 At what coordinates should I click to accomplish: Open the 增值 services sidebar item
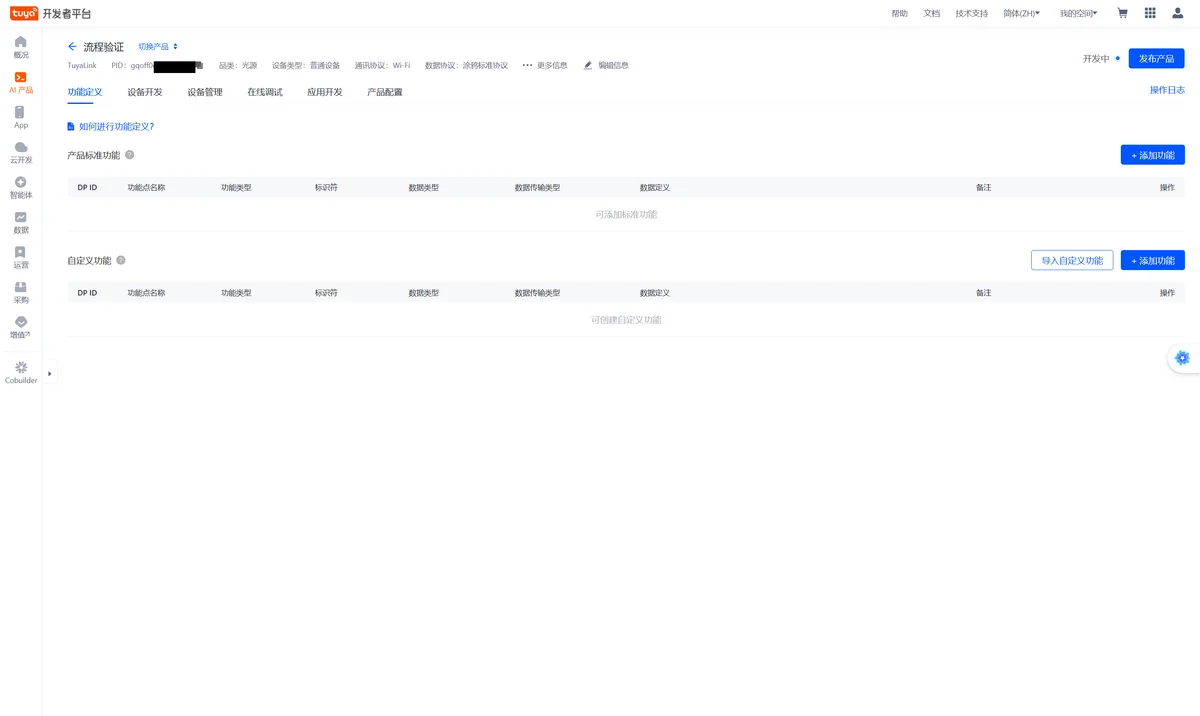pyautogui.click(x=21, y=327)
